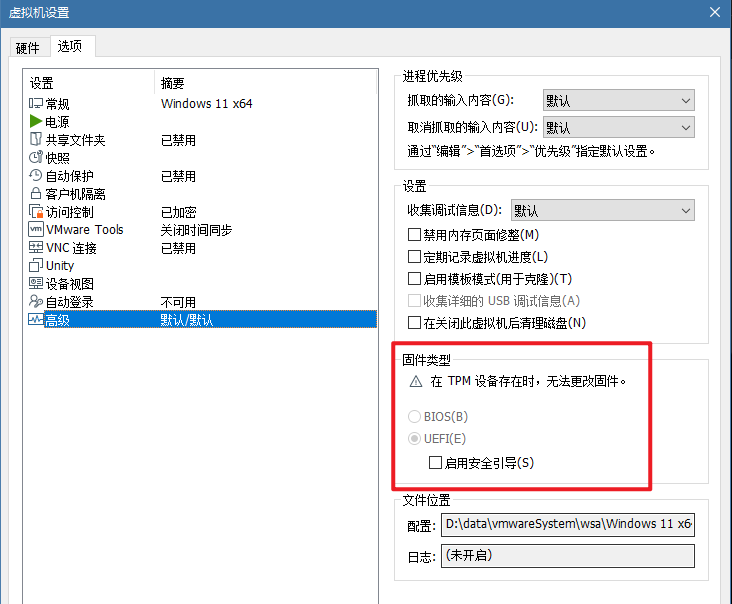Click the 客户机隔离 padlock icon
Viewport: 732px width, 604px height.
35,193
